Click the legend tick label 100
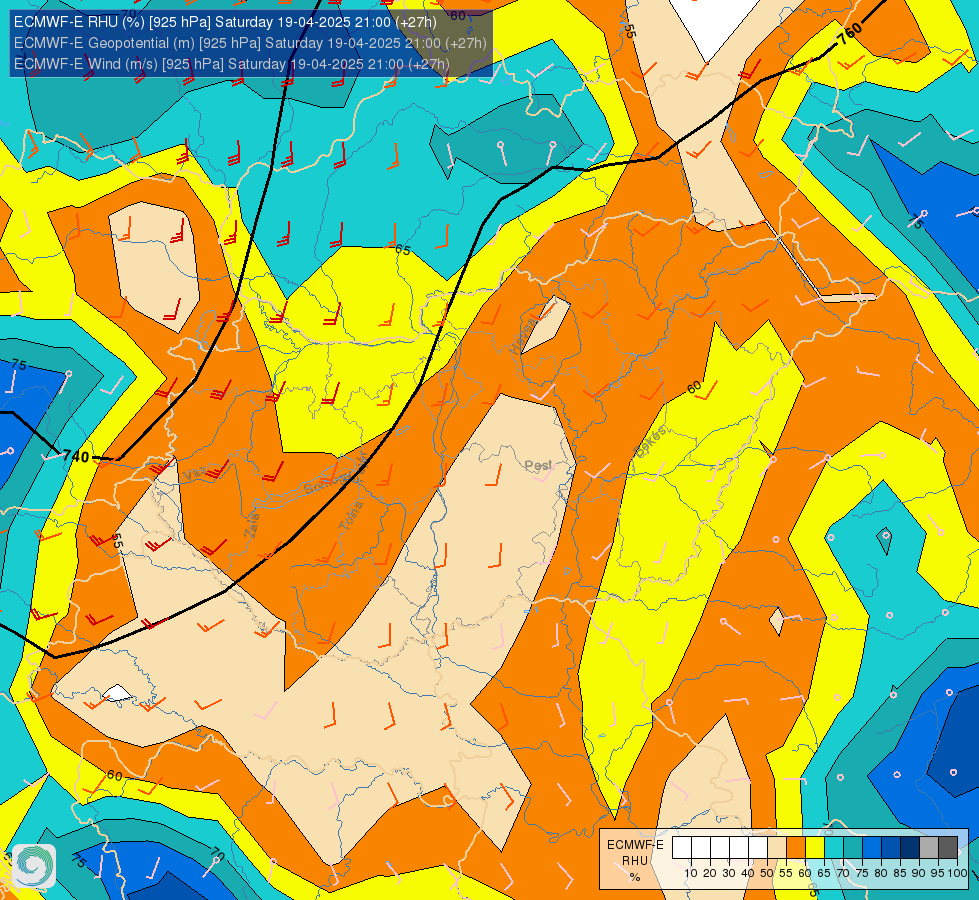Screen dimensions: 979x900 [x=957, y=873]
